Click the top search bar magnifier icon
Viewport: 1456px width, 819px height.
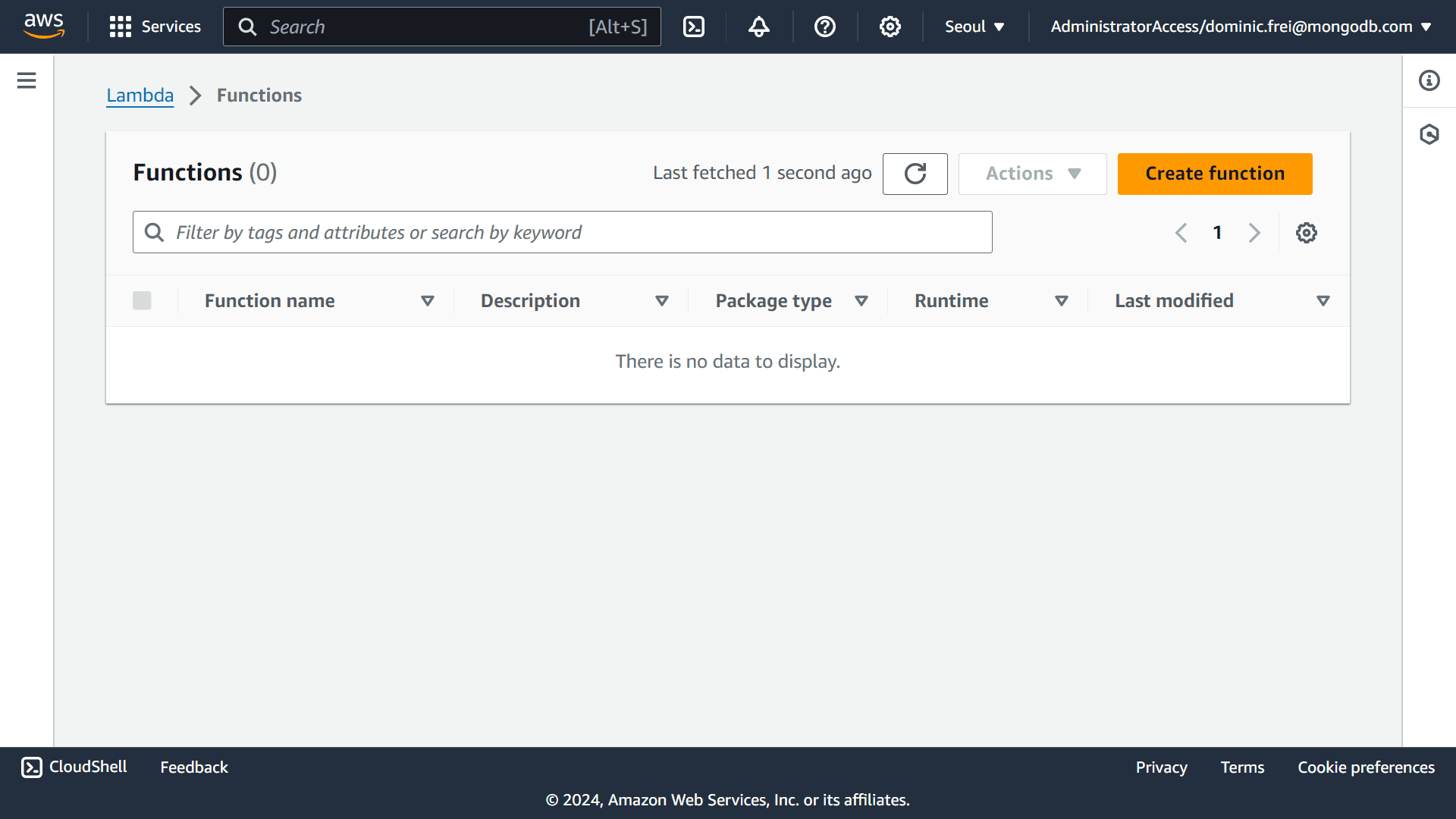[x=247, y=27]
